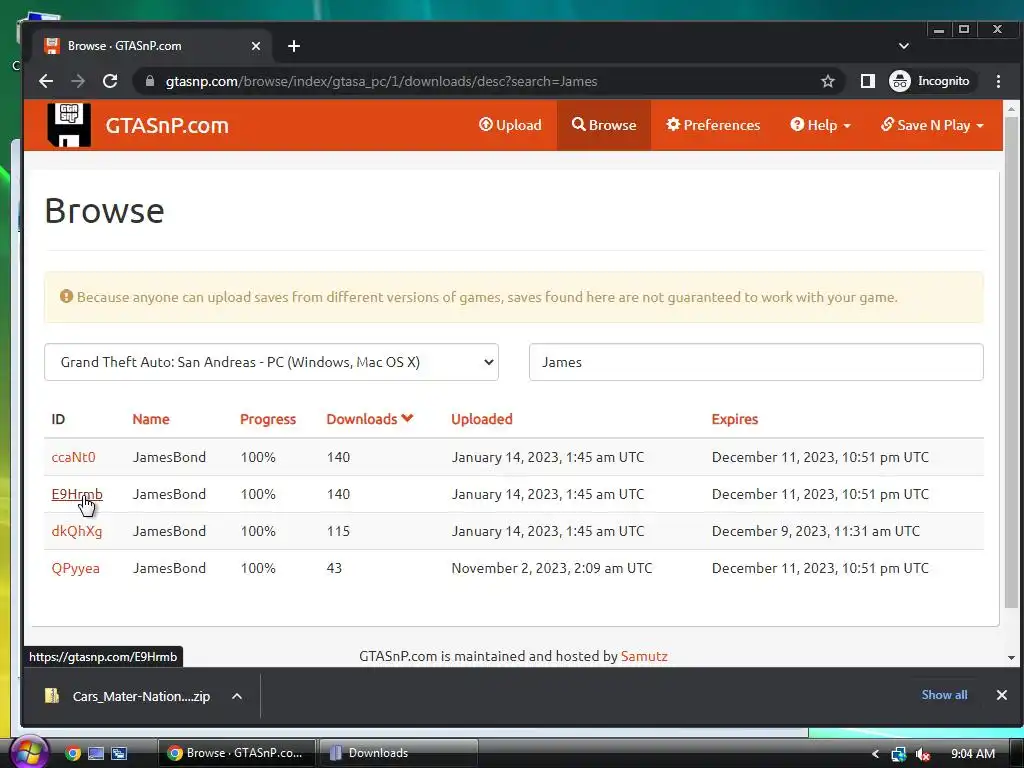Sort the table by Progress
The height and width of the screenshot is (768, 1024).
click(x=268, y=419)
